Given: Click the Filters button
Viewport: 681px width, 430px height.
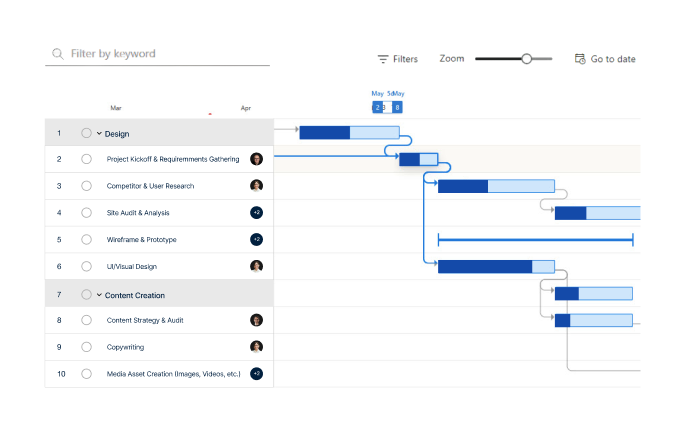Looking at the screenshot, I should (398, 59).
